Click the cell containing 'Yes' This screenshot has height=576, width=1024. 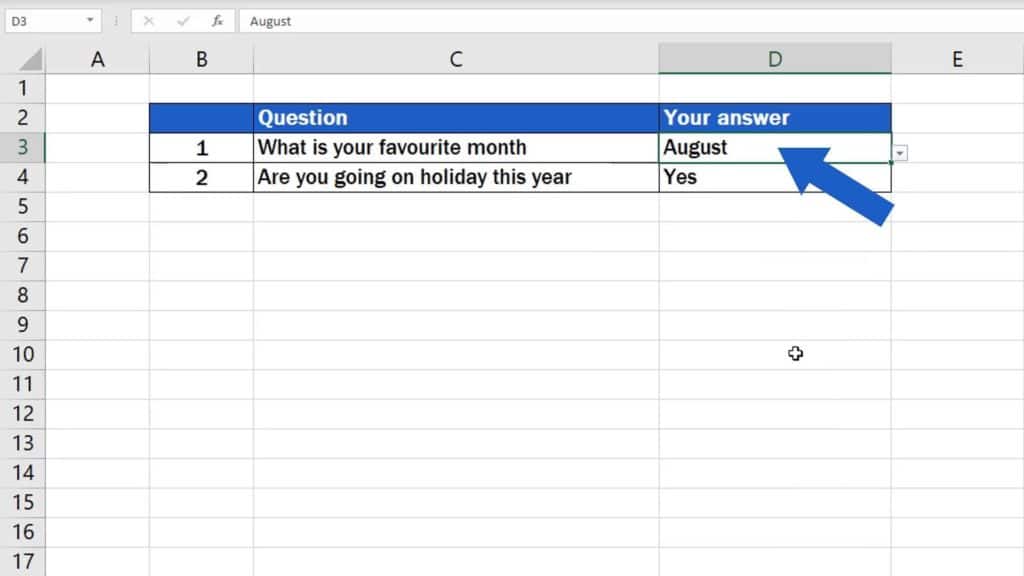[774, 177]
